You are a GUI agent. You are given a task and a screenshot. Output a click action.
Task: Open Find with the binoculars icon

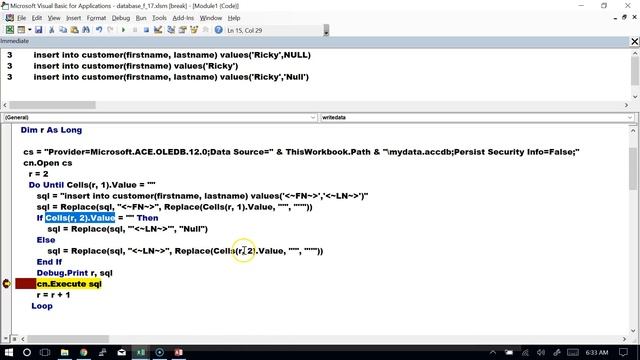[x=86, y=30]
